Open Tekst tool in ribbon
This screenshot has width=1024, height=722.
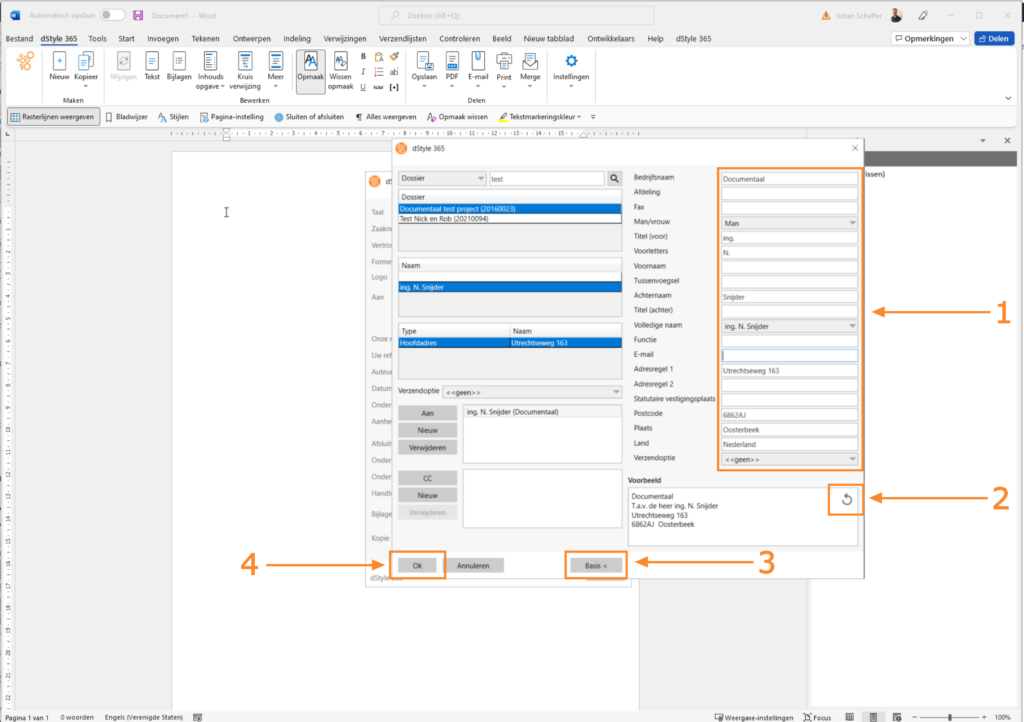[152, 67]
